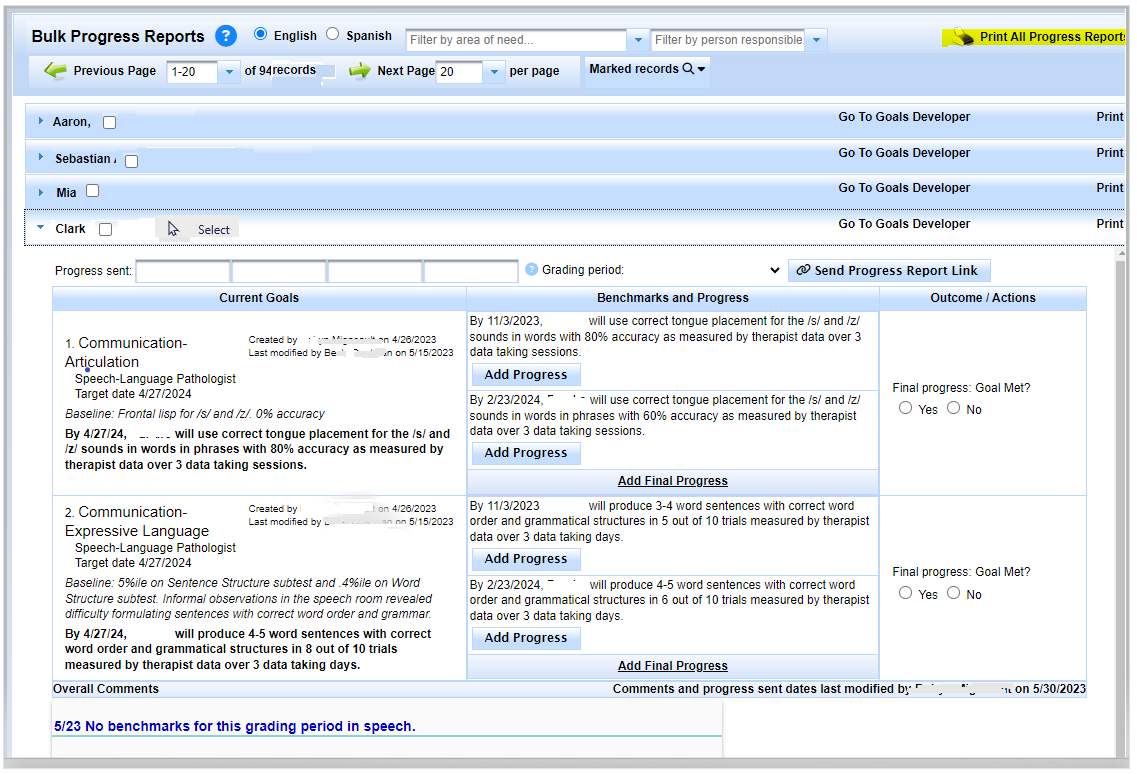The width and height of the screenshot is (1137, 774).
Task: Open the Filter by person responsible dropdown arrow
Action: [x=816, y=40]
